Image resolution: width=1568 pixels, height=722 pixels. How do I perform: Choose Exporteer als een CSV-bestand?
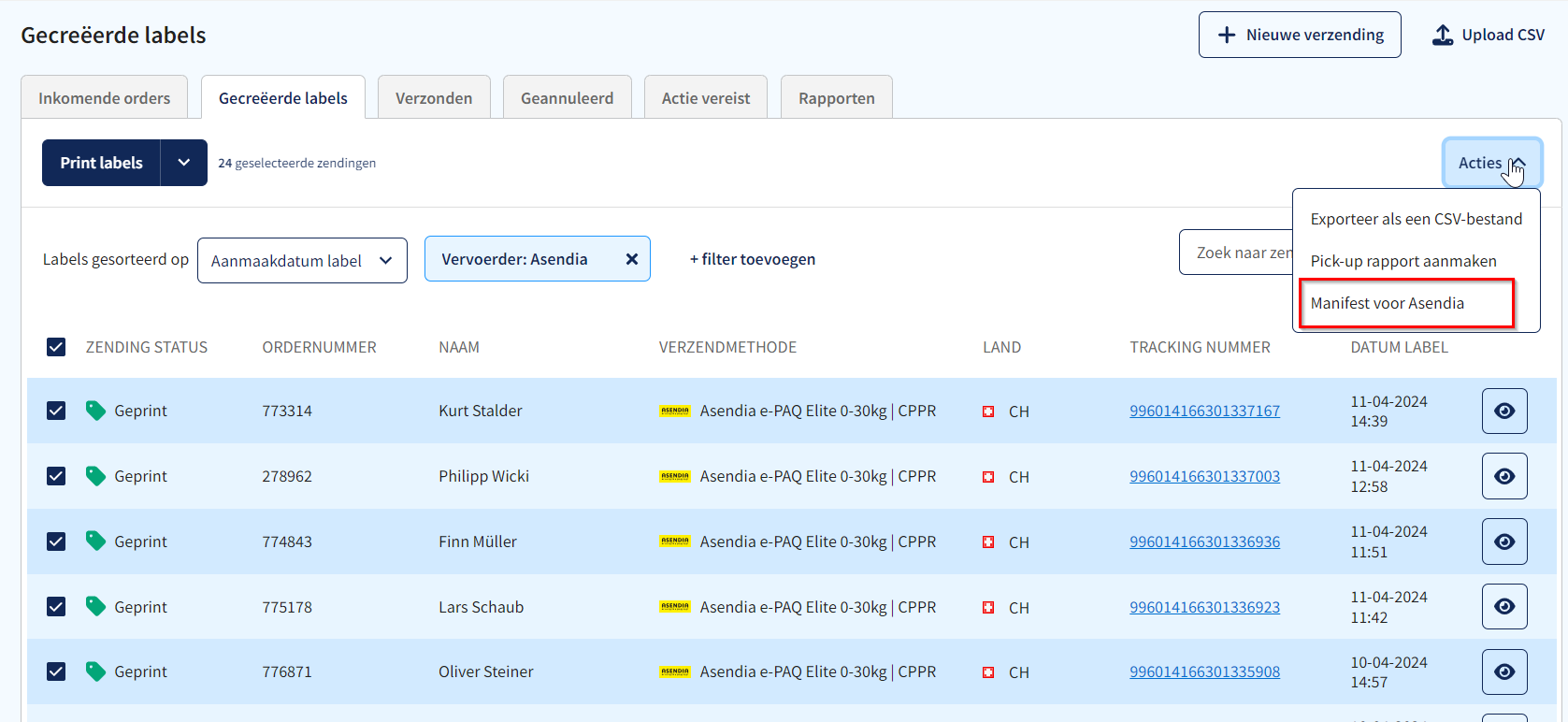point(1417,219)
